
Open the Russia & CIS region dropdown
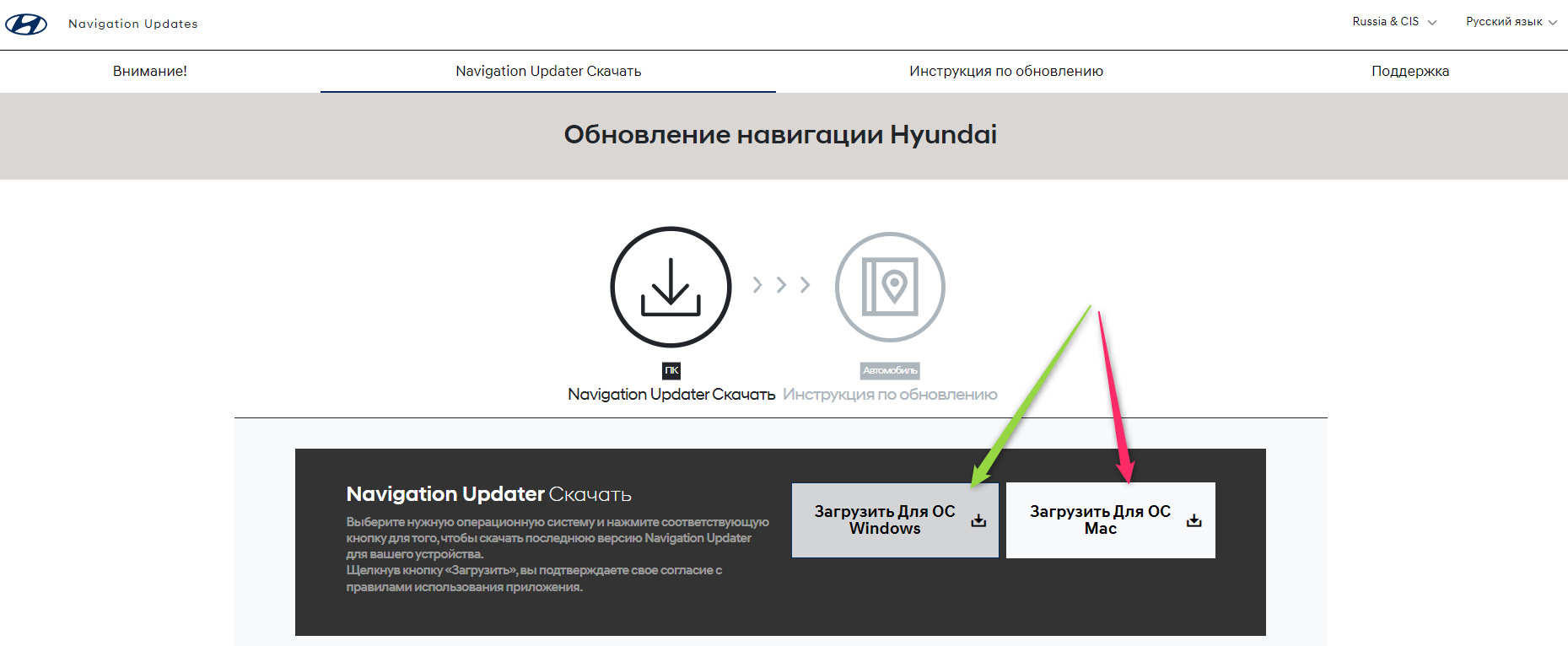pos(1394,22)
